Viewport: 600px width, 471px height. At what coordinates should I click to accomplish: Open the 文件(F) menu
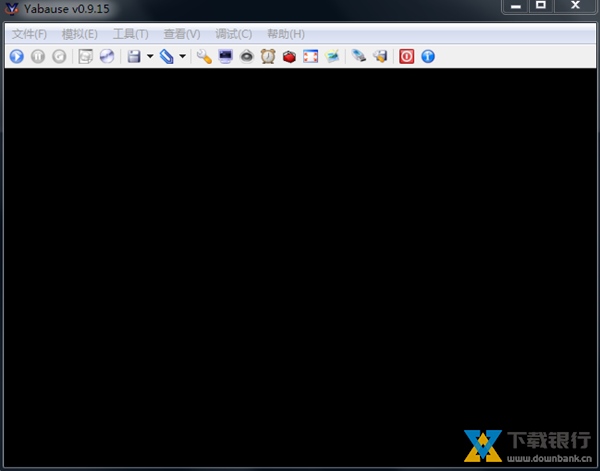click(29, 34)
